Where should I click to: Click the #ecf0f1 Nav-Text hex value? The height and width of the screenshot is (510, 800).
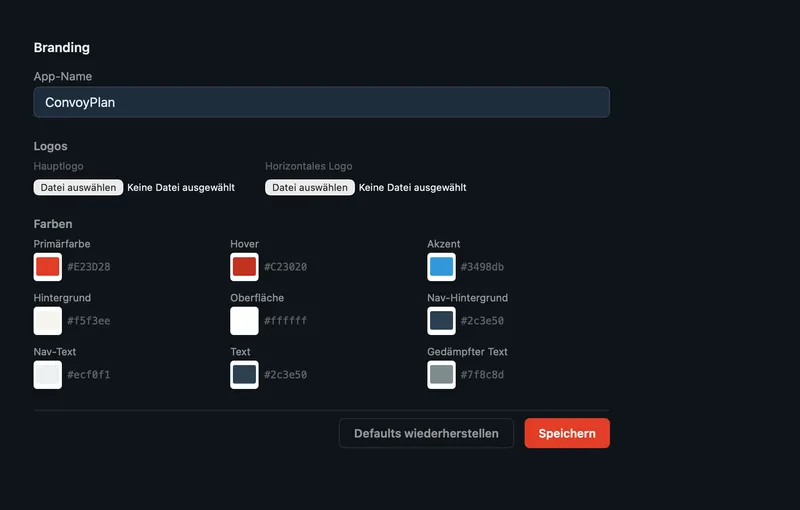point(89,375)
